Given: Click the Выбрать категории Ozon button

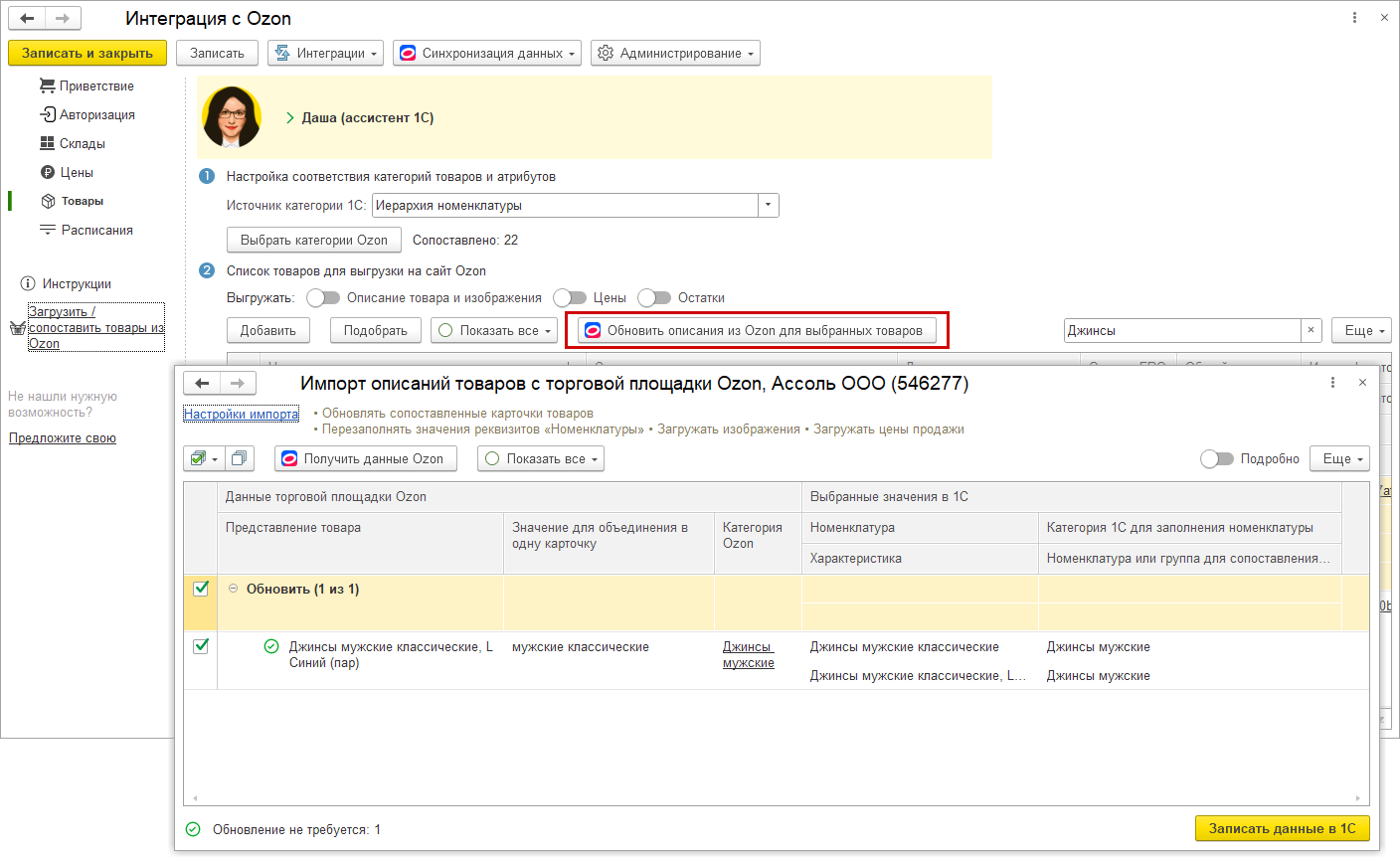Looking at the screenshot, I should (314, 240).
